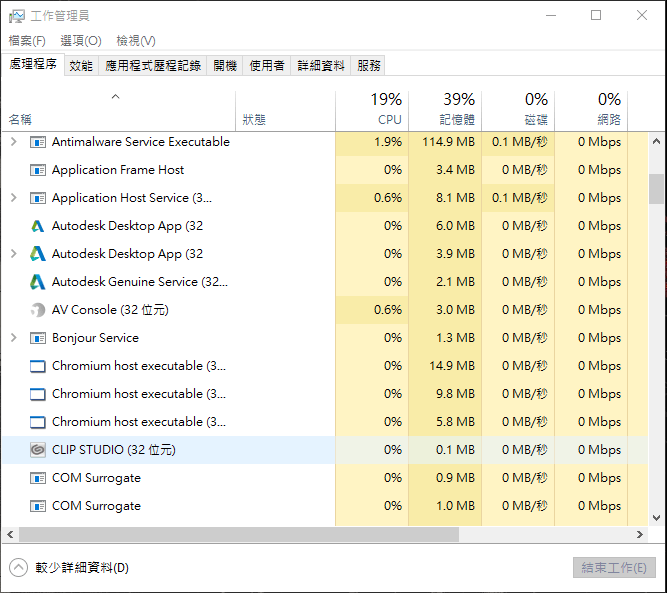Viewport: 667px width, 593px height.
Task: Click the Autodesk Genuine Service icon
Action: coord(38,282)
